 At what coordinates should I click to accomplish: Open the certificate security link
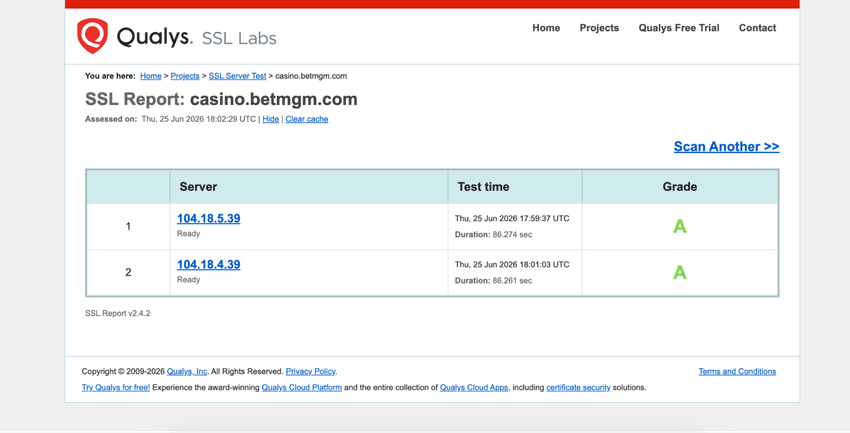[578, 387]
